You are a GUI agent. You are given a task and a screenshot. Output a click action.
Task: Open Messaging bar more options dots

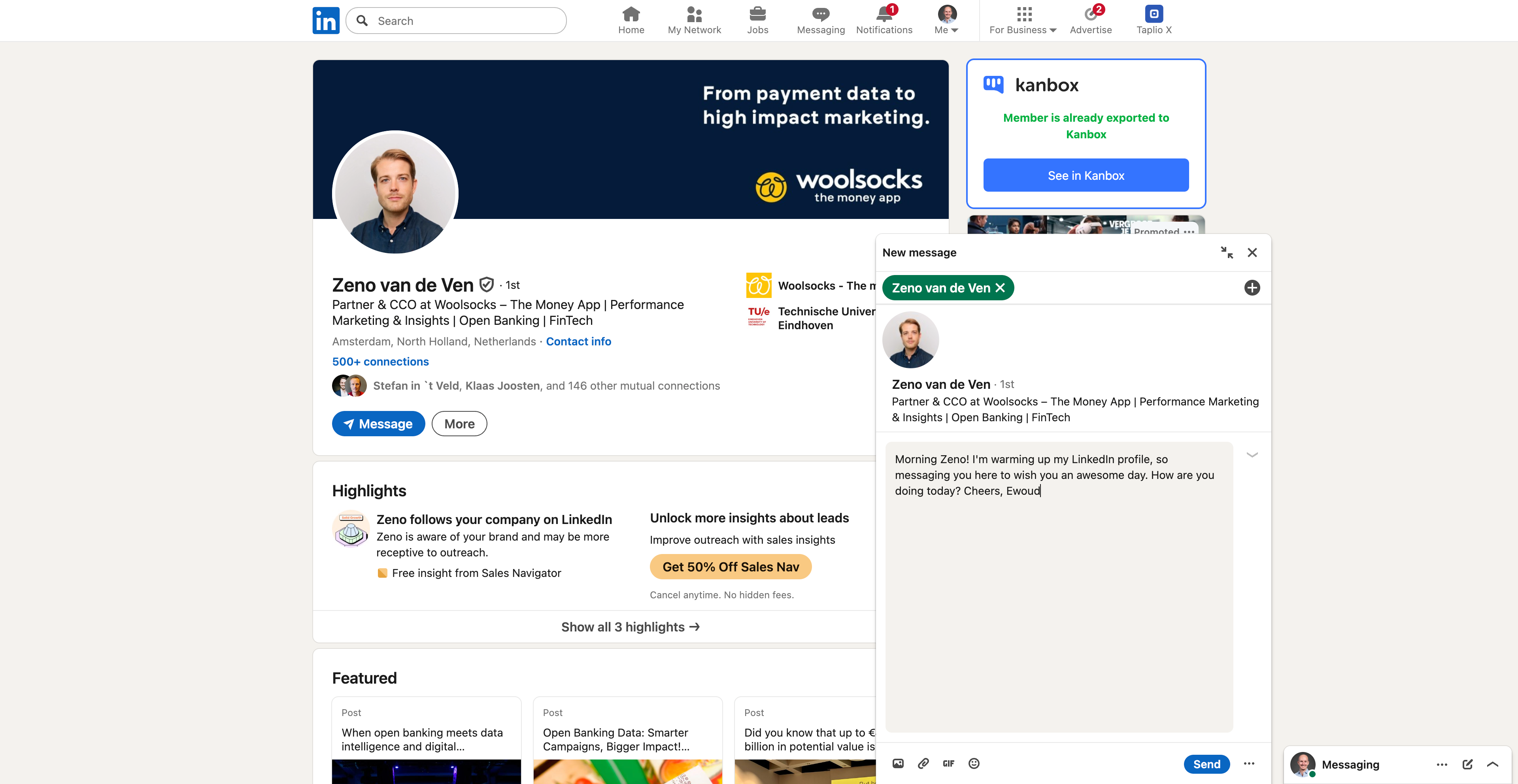point(1442,765)
